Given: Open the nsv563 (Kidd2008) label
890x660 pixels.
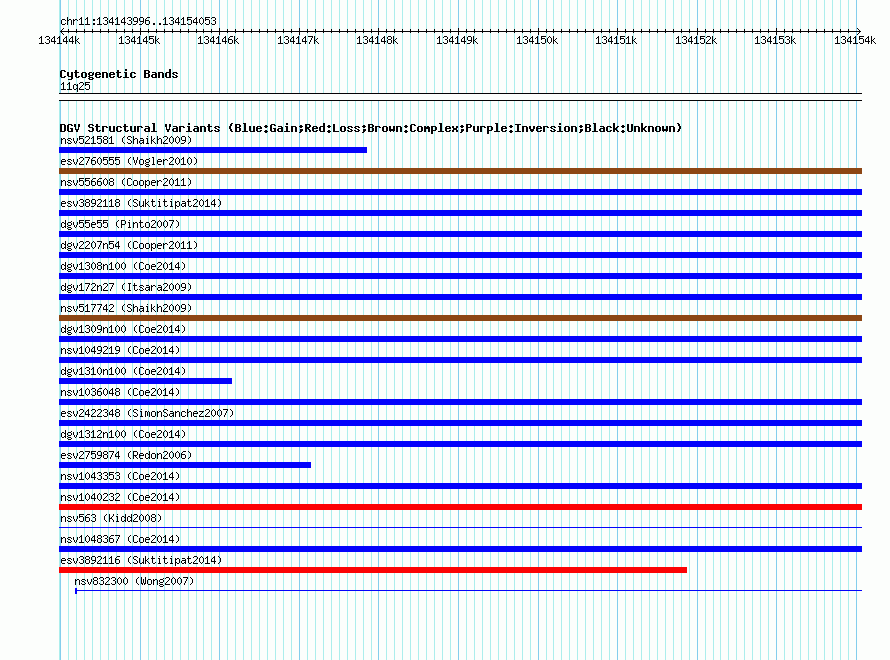Looking at the screenshot, I should click(x=111, y=518).
